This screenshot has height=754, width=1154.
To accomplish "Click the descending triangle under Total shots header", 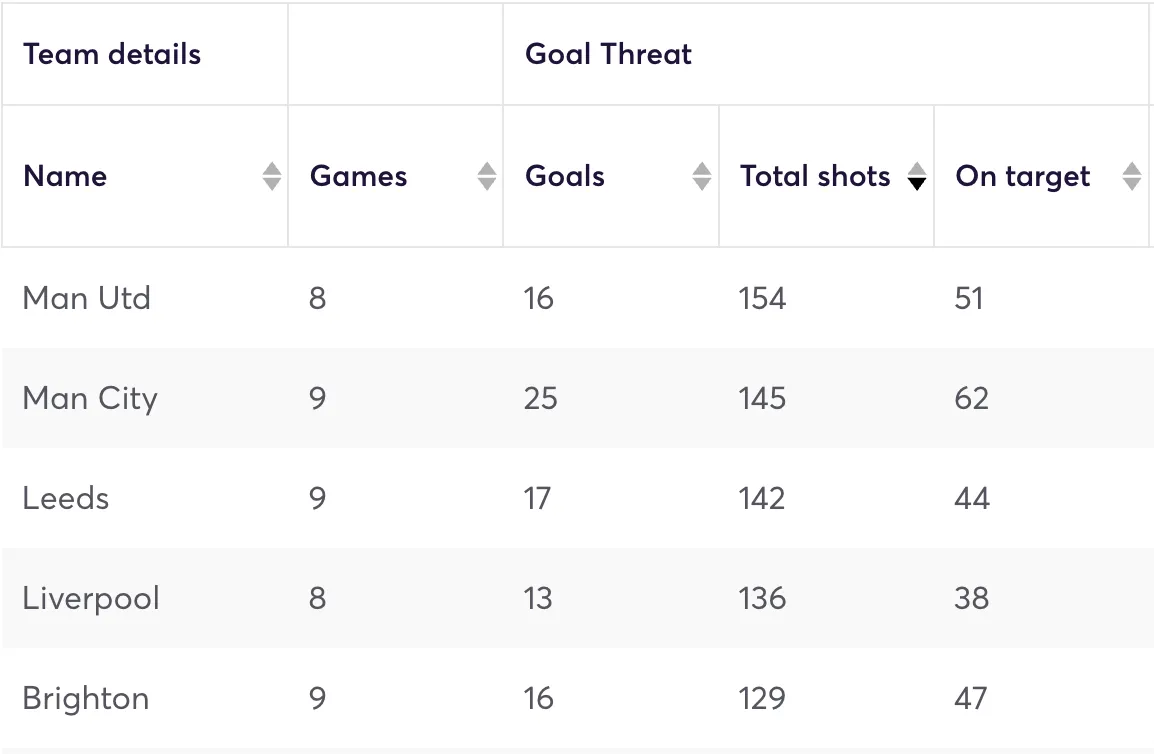I will tap(917, 184).
